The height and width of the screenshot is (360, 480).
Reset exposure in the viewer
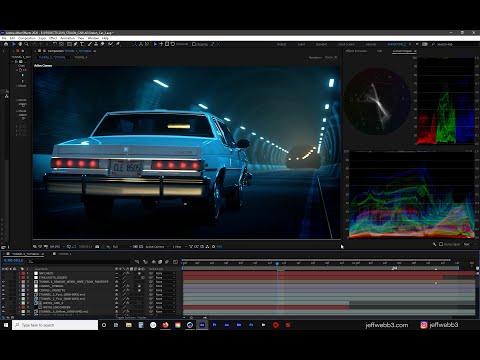[214, 247]
